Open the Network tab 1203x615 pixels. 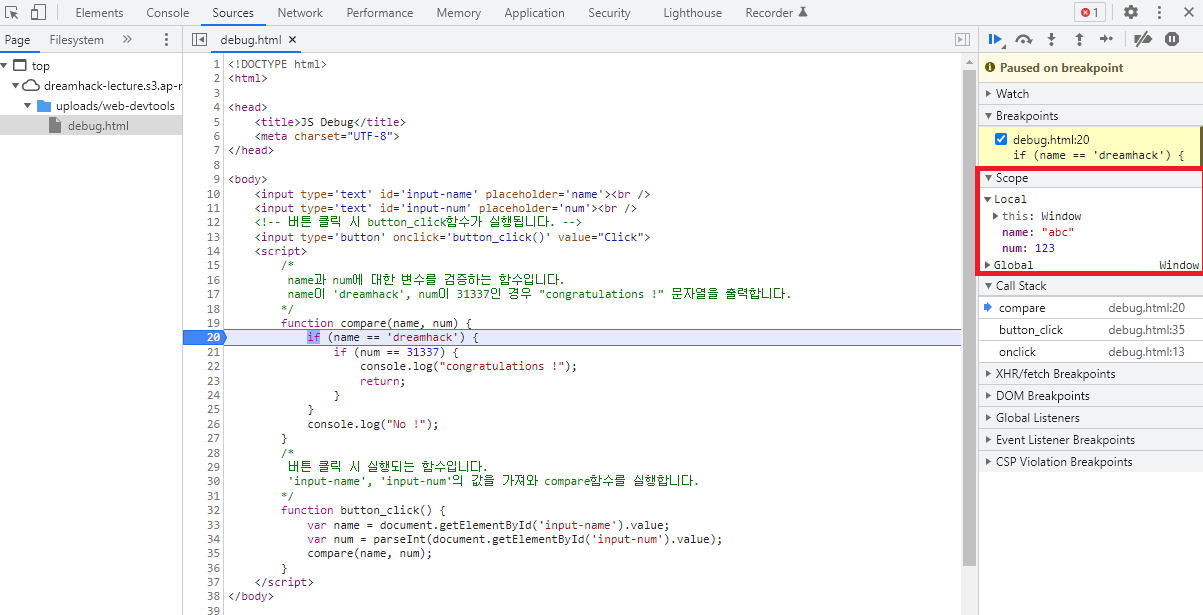pos(300,13)
